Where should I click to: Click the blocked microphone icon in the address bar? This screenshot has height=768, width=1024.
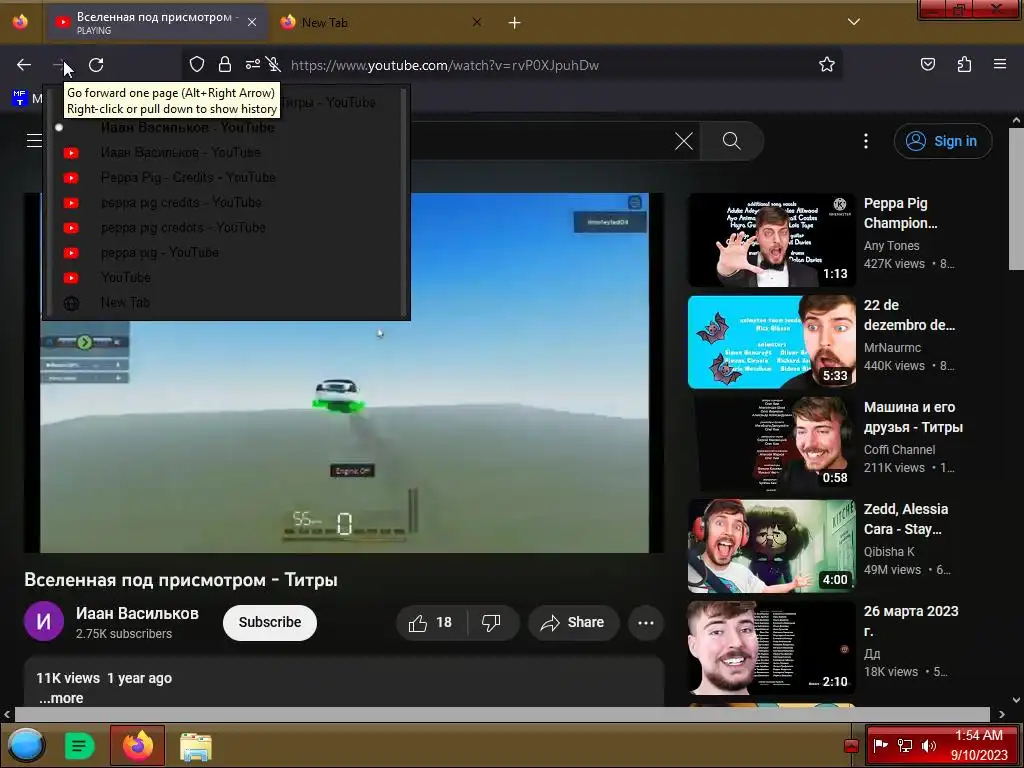(274, 64)
